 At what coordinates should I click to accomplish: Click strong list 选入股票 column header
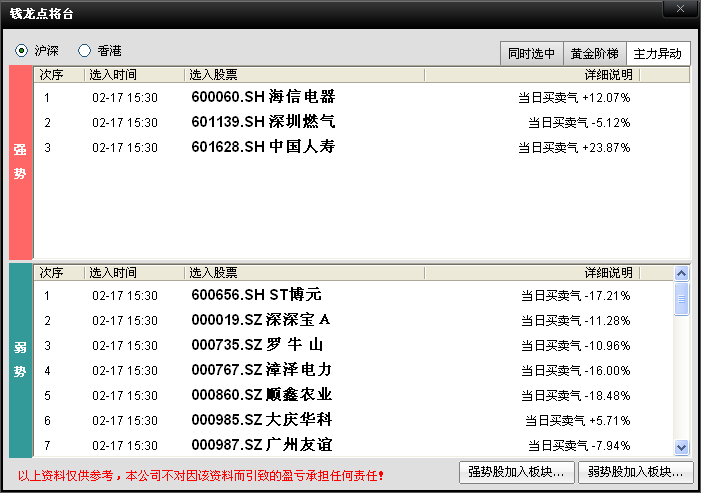(304, 75)
